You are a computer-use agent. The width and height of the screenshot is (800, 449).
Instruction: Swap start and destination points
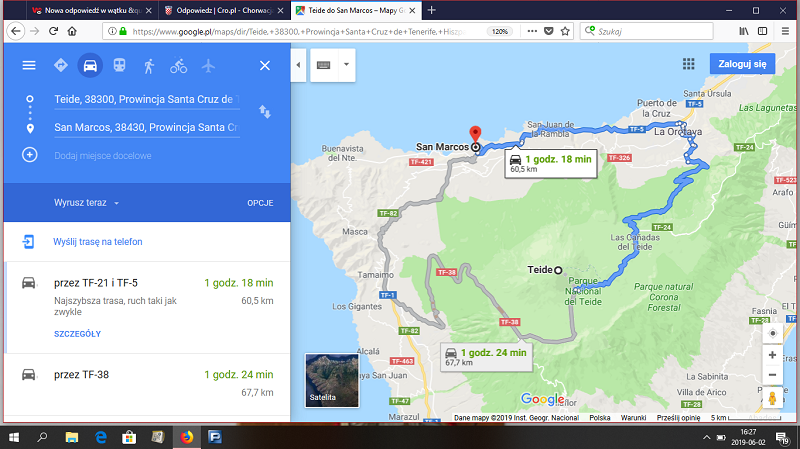click(x=264, y=112)
